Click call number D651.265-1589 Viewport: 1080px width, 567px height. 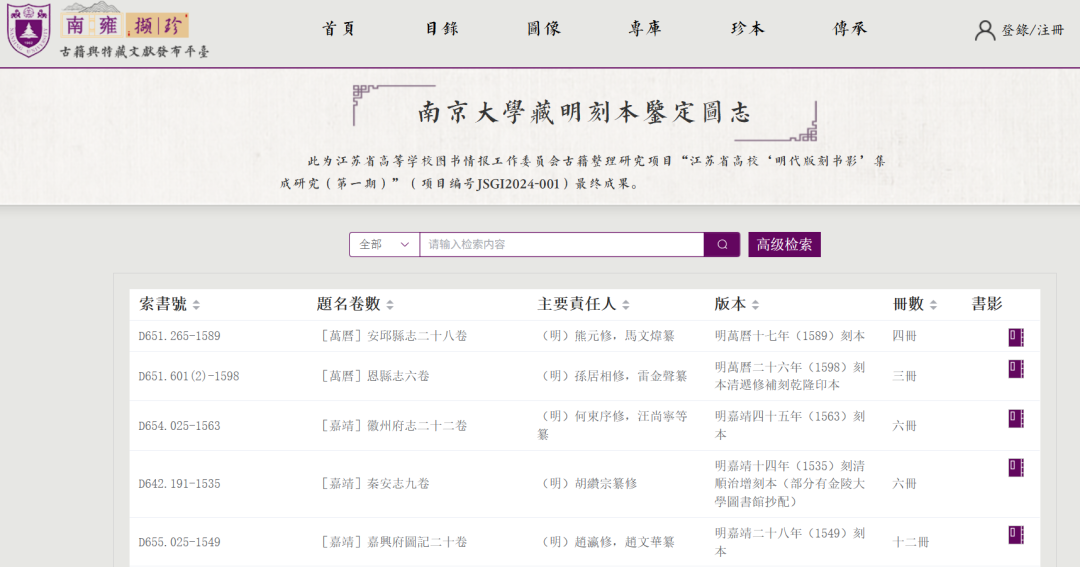179,336
